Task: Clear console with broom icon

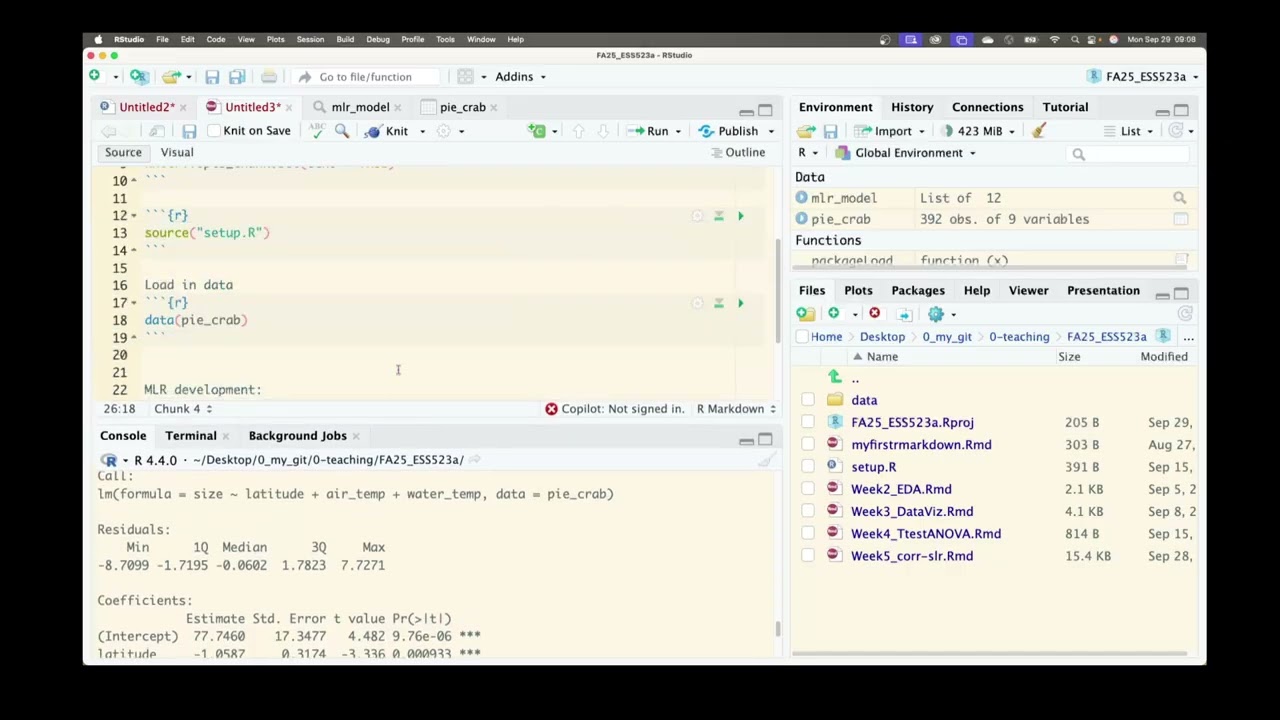Action: [766, 460]
